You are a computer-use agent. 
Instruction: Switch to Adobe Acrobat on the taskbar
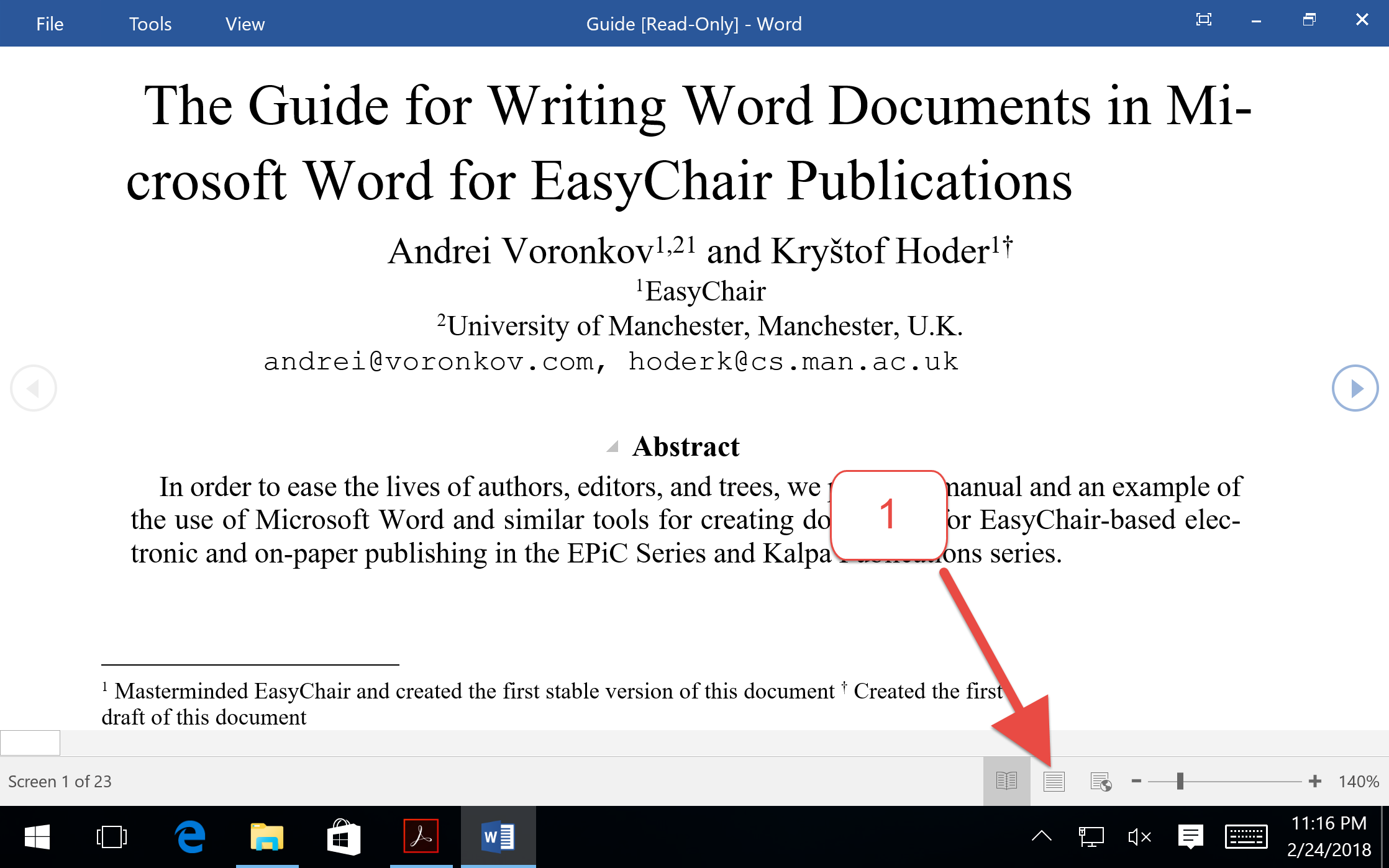(x=421, y=837)
